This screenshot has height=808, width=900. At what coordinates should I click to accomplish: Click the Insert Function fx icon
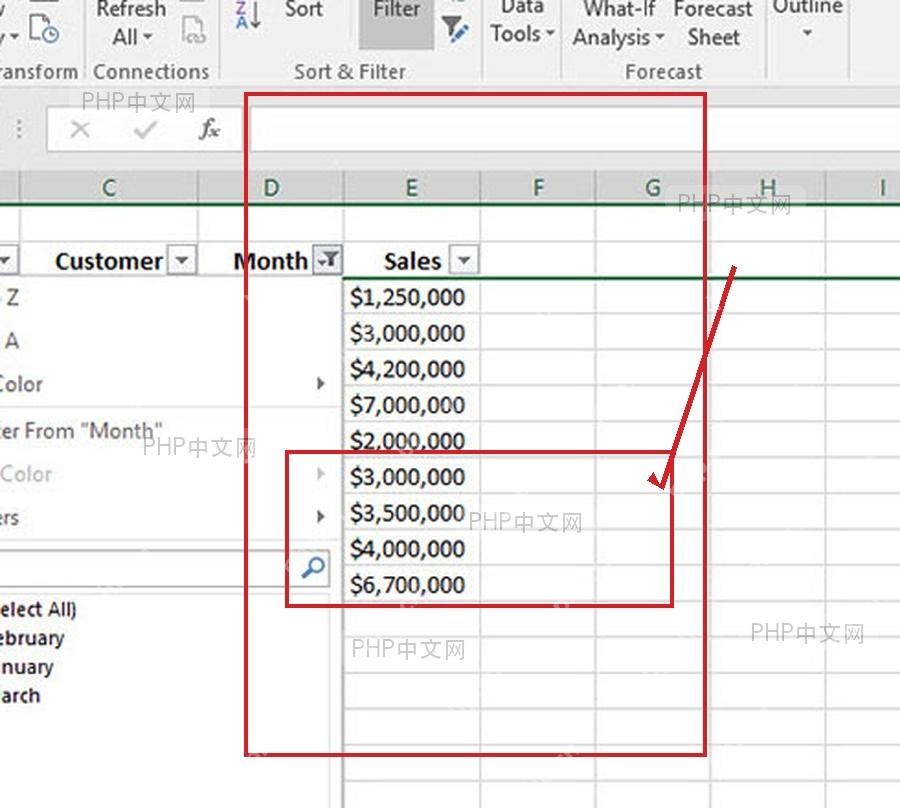point(209,129)
